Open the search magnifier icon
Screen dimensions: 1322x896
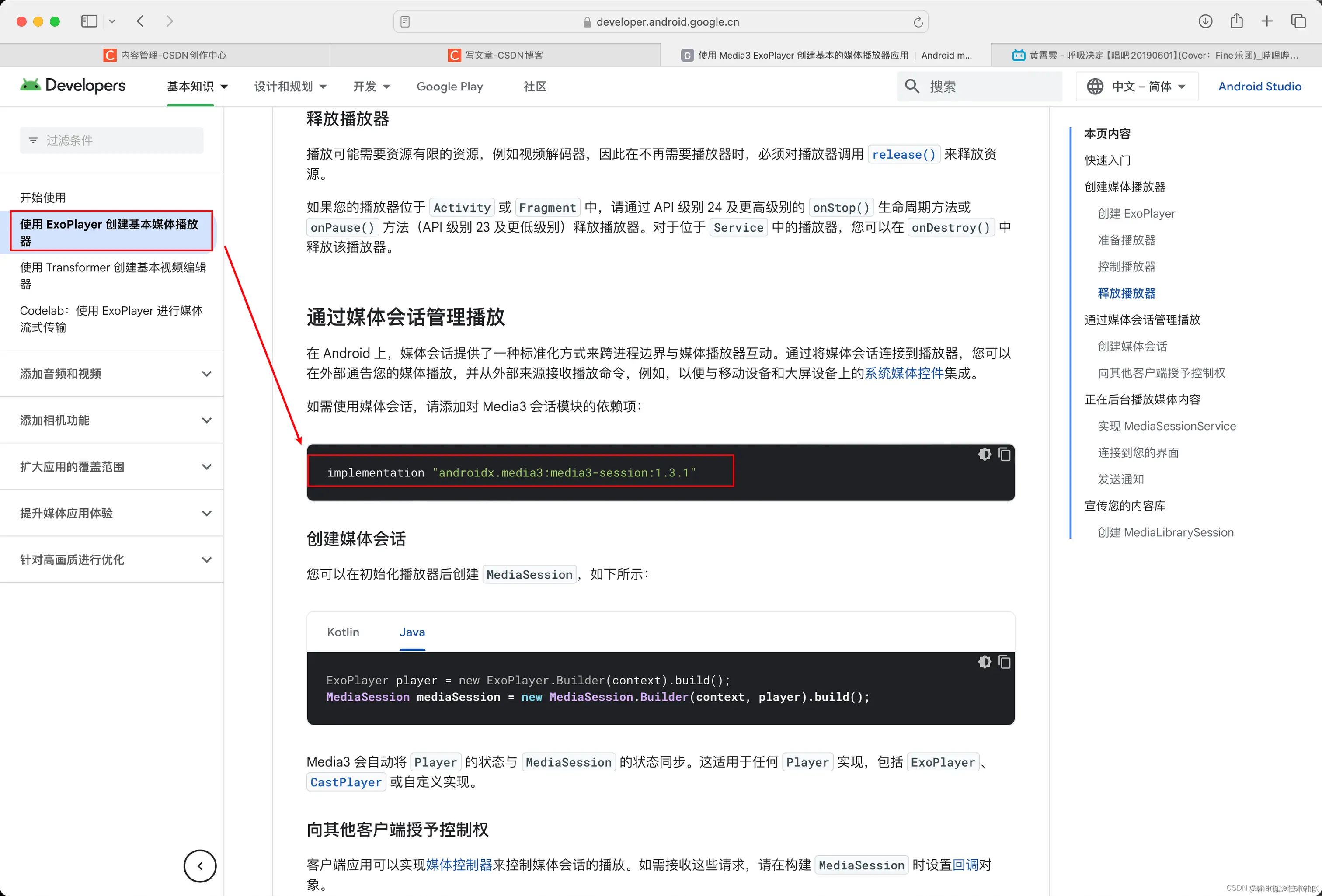click(912, 86)
